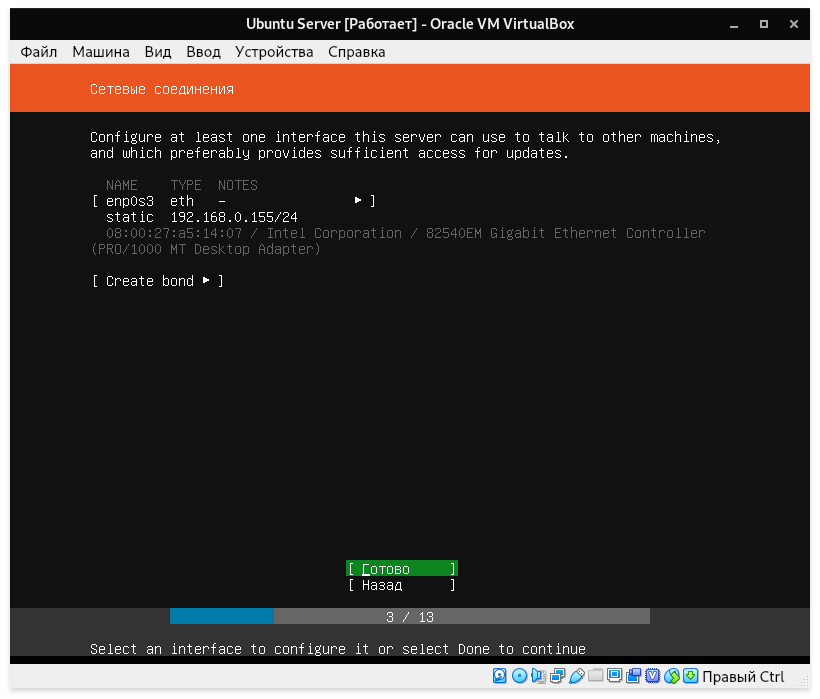The height and width of the screenshot is (699, 820).
Task: Click the Назад button
Action: click(x=402, y=585)
